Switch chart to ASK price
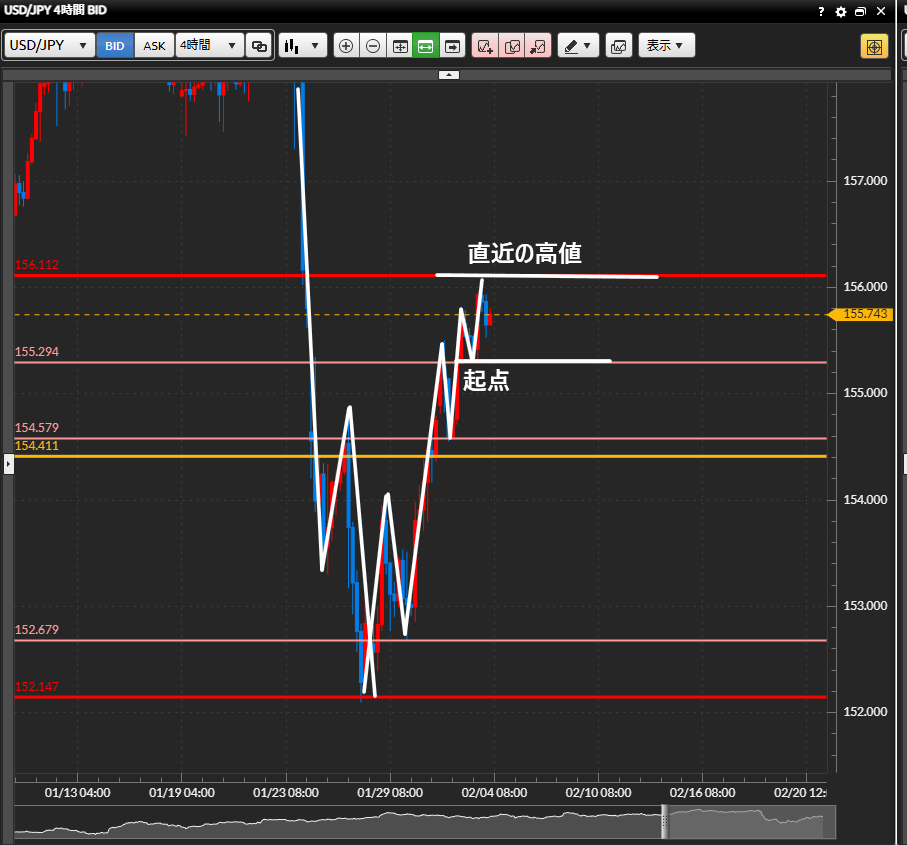 pyautogui.click(x=154, y=46)
